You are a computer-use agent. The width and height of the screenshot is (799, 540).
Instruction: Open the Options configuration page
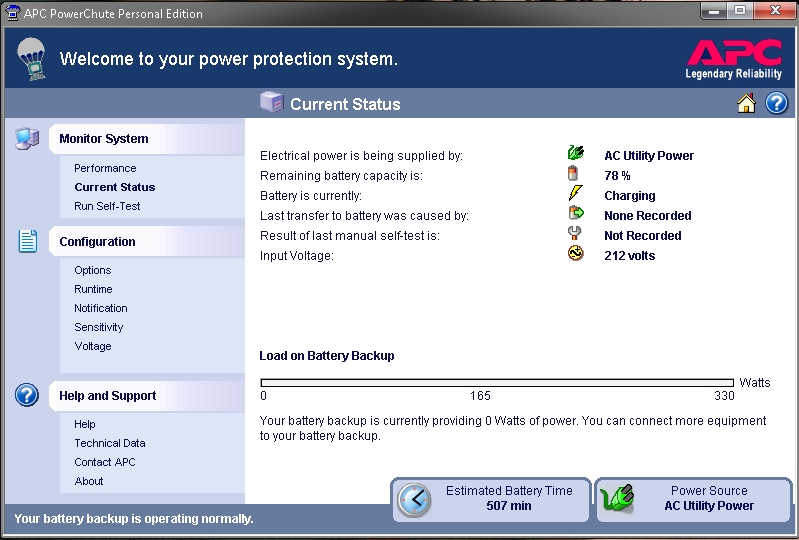93,270
